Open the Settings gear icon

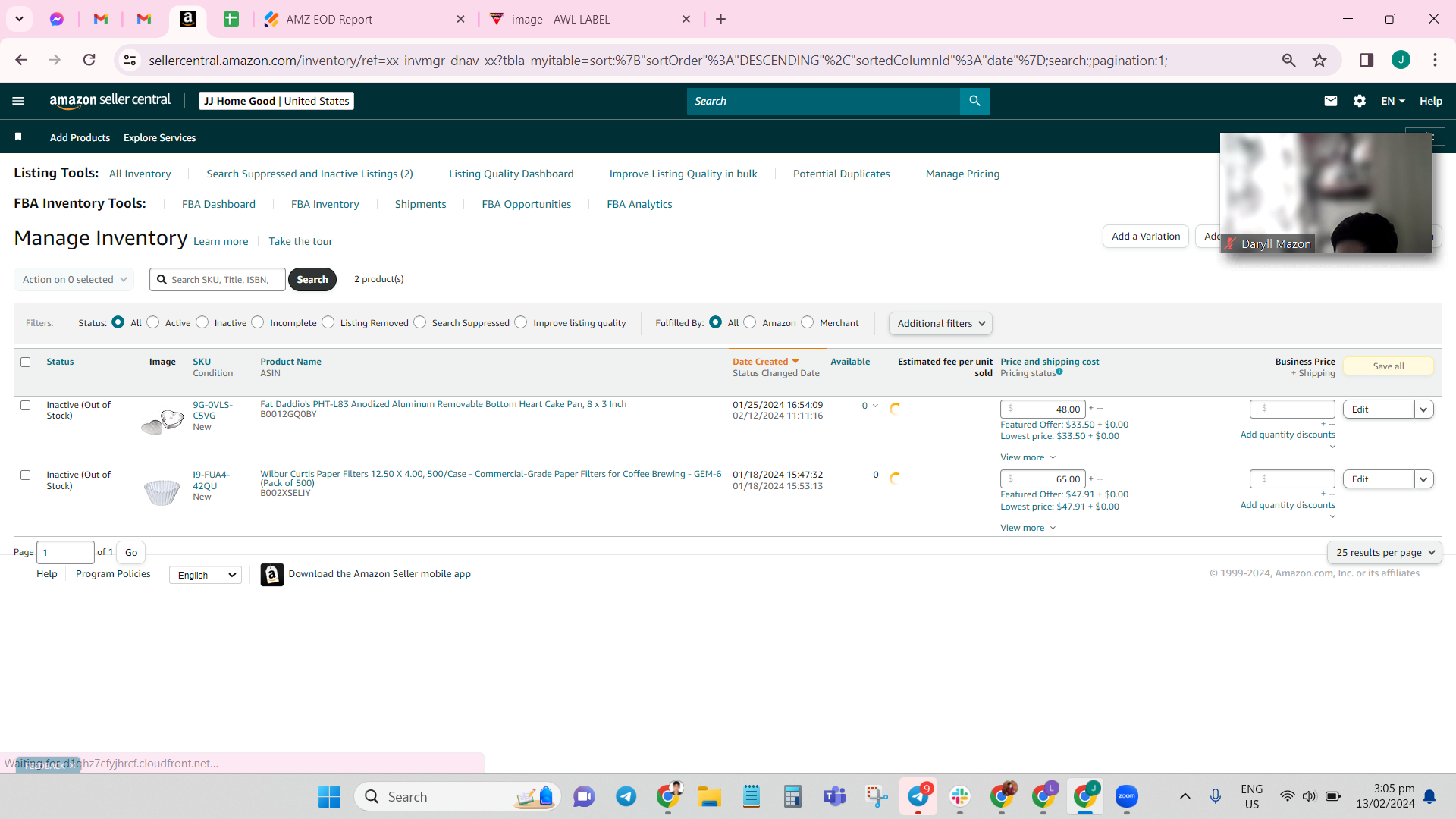pyautogui.click(x=1360, y=101)
